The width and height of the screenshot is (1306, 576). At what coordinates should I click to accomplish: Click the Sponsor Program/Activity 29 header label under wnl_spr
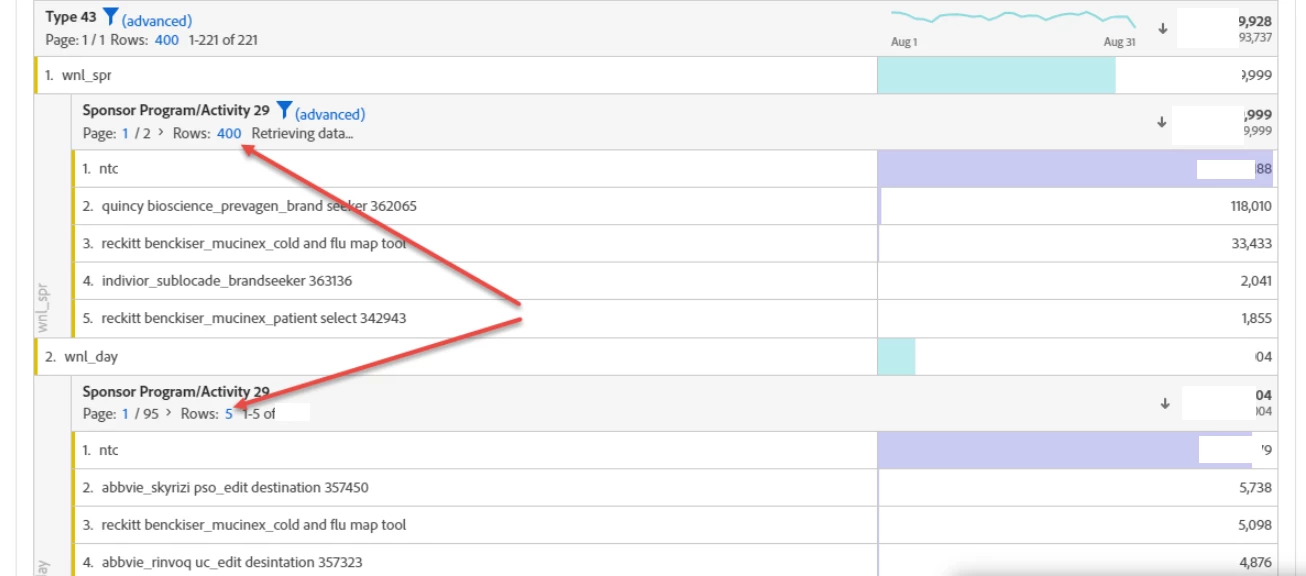point(176,110)
